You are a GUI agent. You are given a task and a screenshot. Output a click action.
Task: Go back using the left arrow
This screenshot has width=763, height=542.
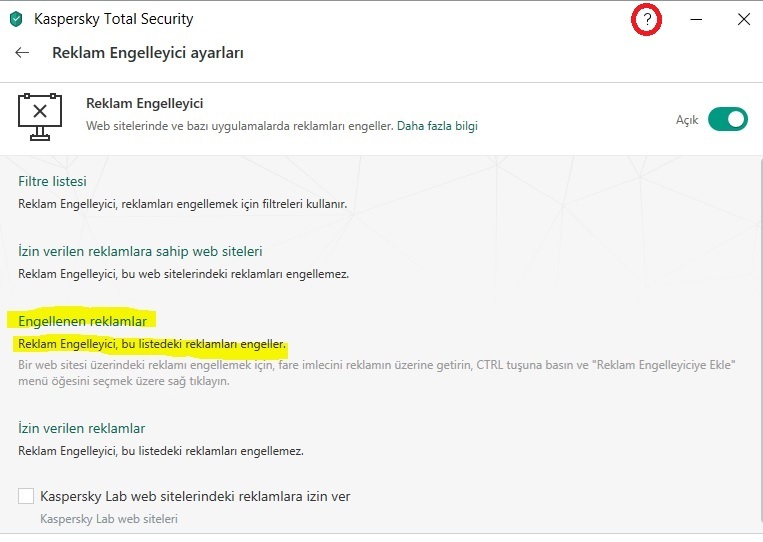(x=22, y=52)
